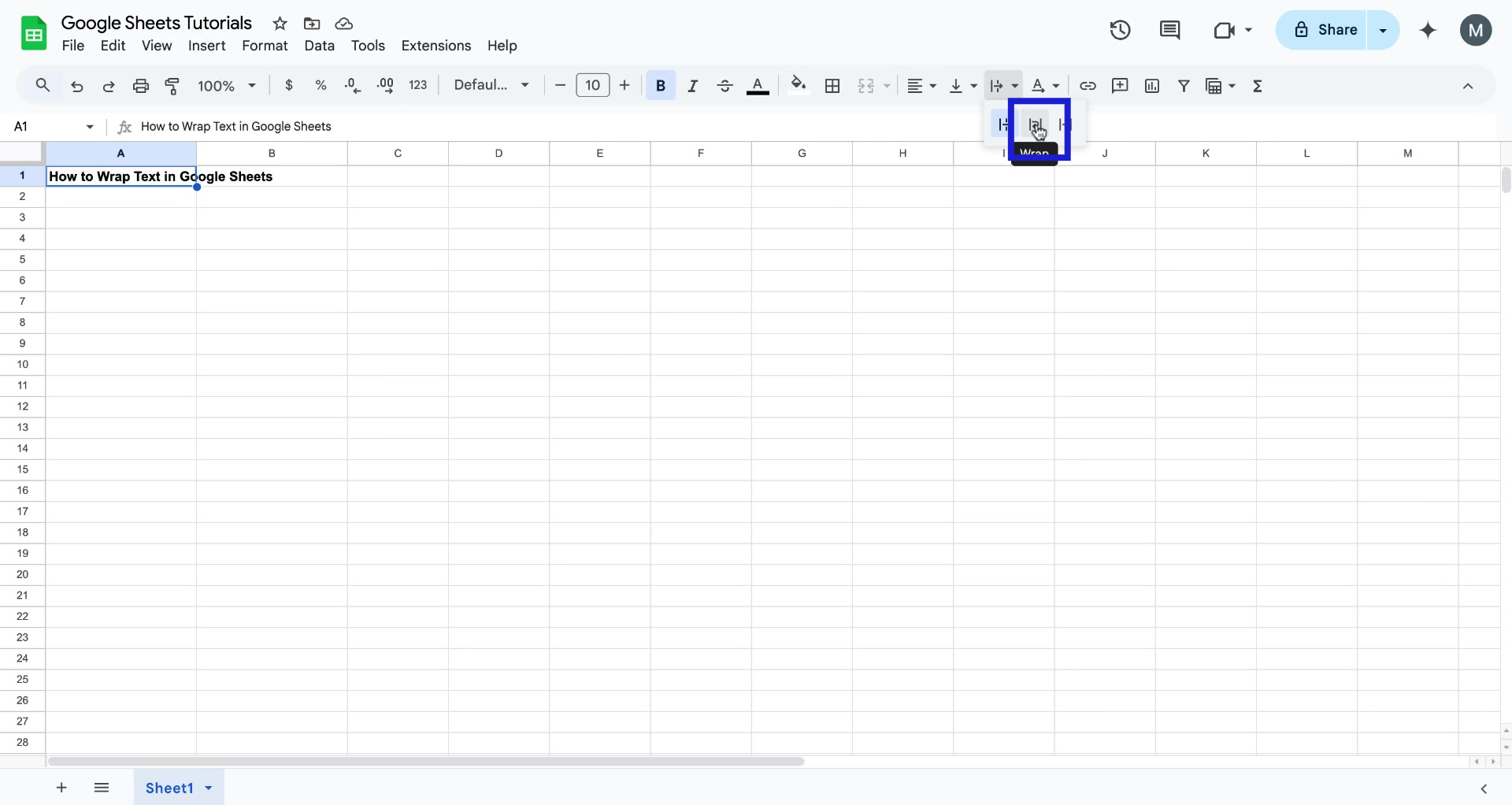1512x805 pixels.
Task: Open the horizontal align dropdown arrow
Action: [x=932, y=85]
